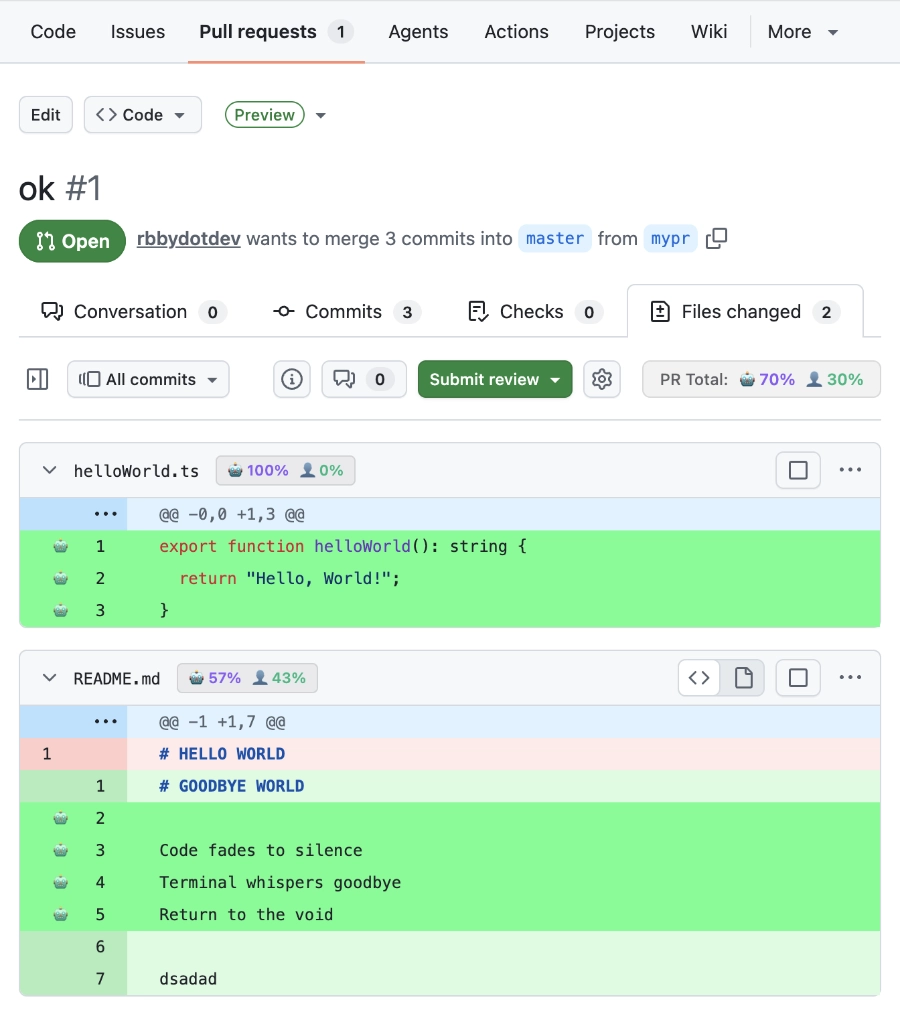Viewport: 900px width, 1018px height.
Task: Open the Code dropdown button
Action: [142, 115]
